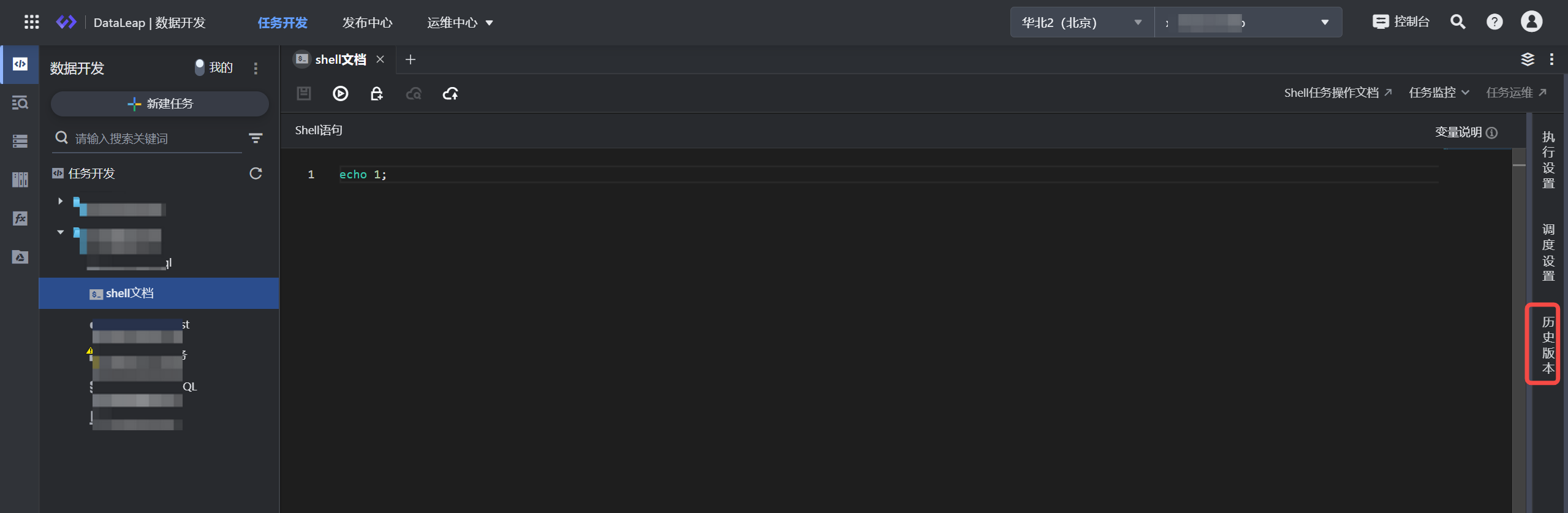1568x513 pixels.
Task: Open the 历史版本 side panel
Action: (1548, 344)
